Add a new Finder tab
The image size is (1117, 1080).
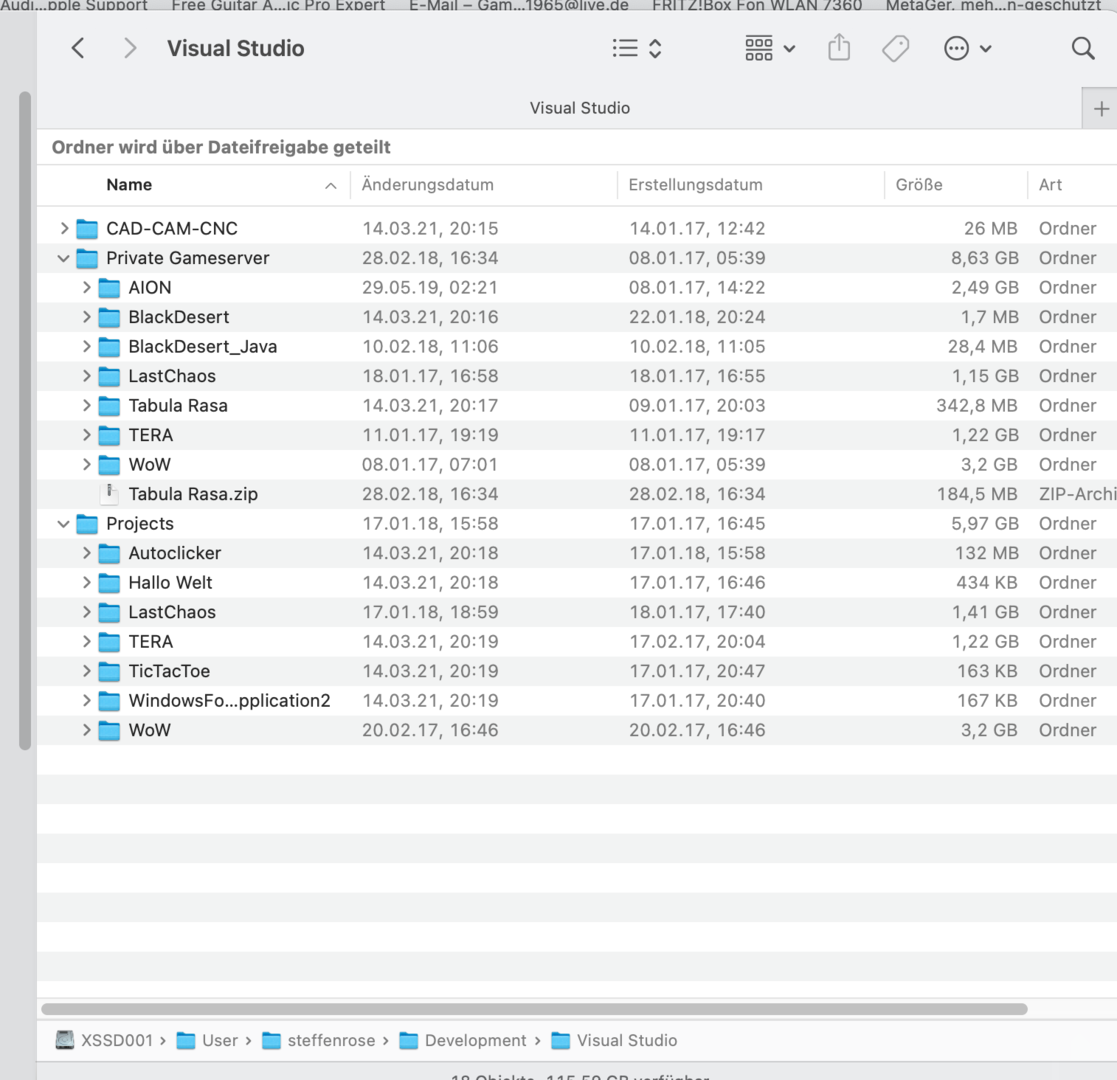(x=1101, y=109)
